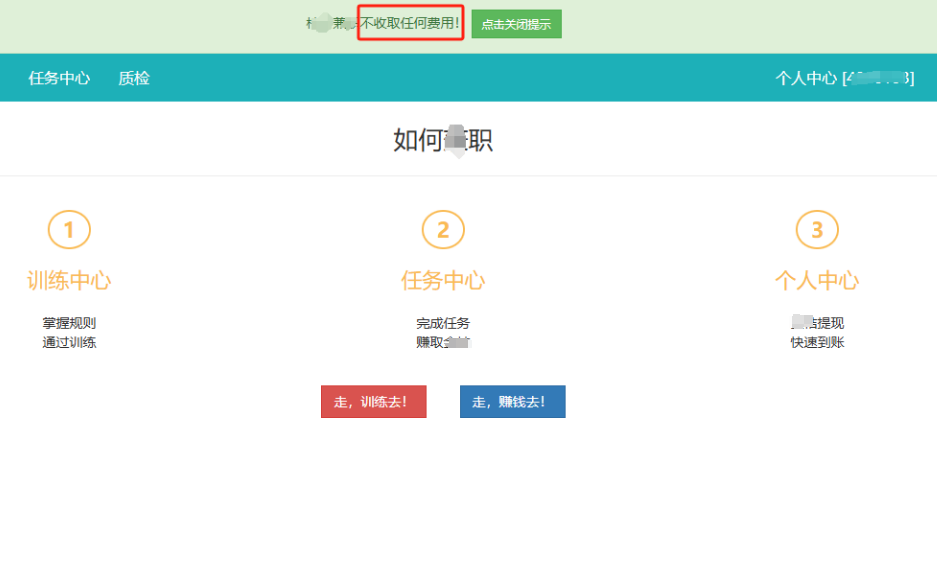Select the orange 个人中心 step heading
The width and height of the screenshot is (937, 569).
pyautogui.click(x=817, y=280)
